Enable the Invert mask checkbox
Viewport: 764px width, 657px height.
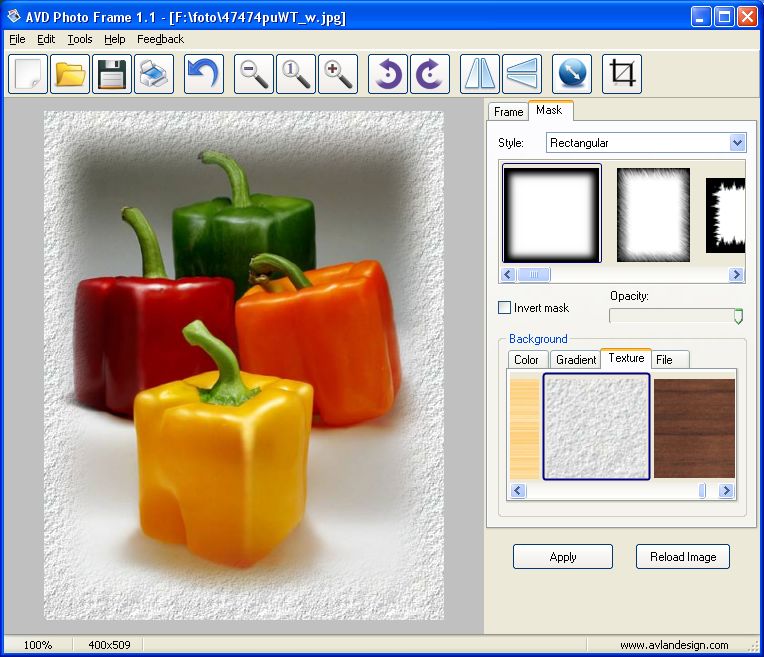click(x=505, y=308)
